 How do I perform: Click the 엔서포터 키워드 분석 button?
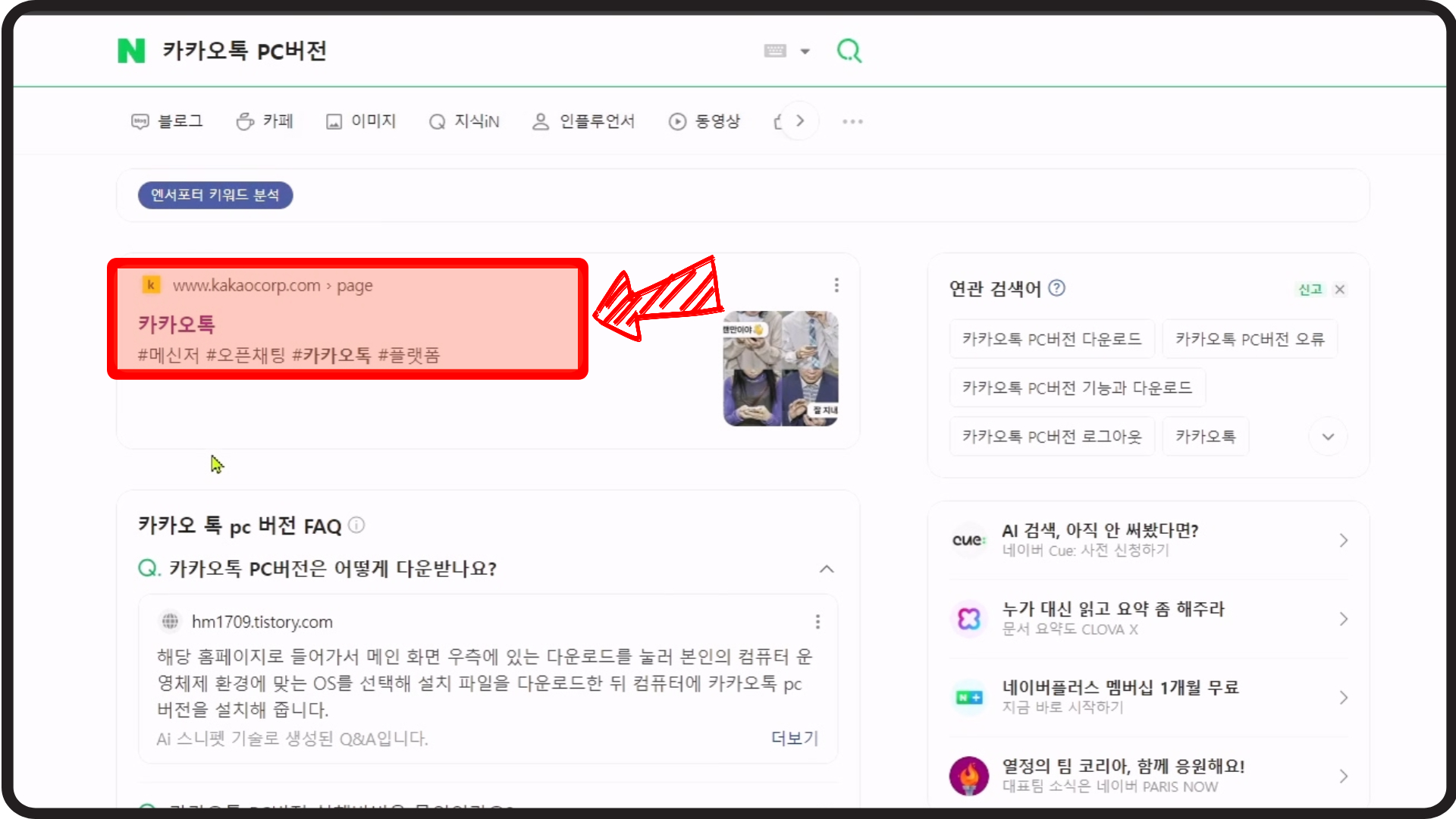click(215, 195)
